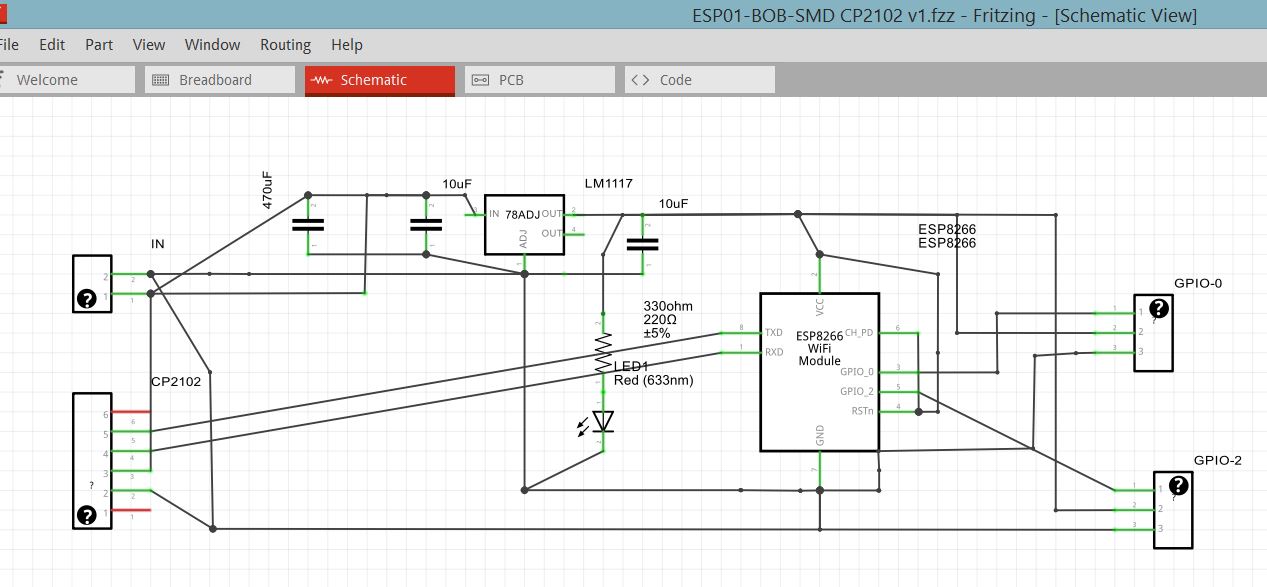Select the 470uF capacitor symbol

(x=307, y=225)
